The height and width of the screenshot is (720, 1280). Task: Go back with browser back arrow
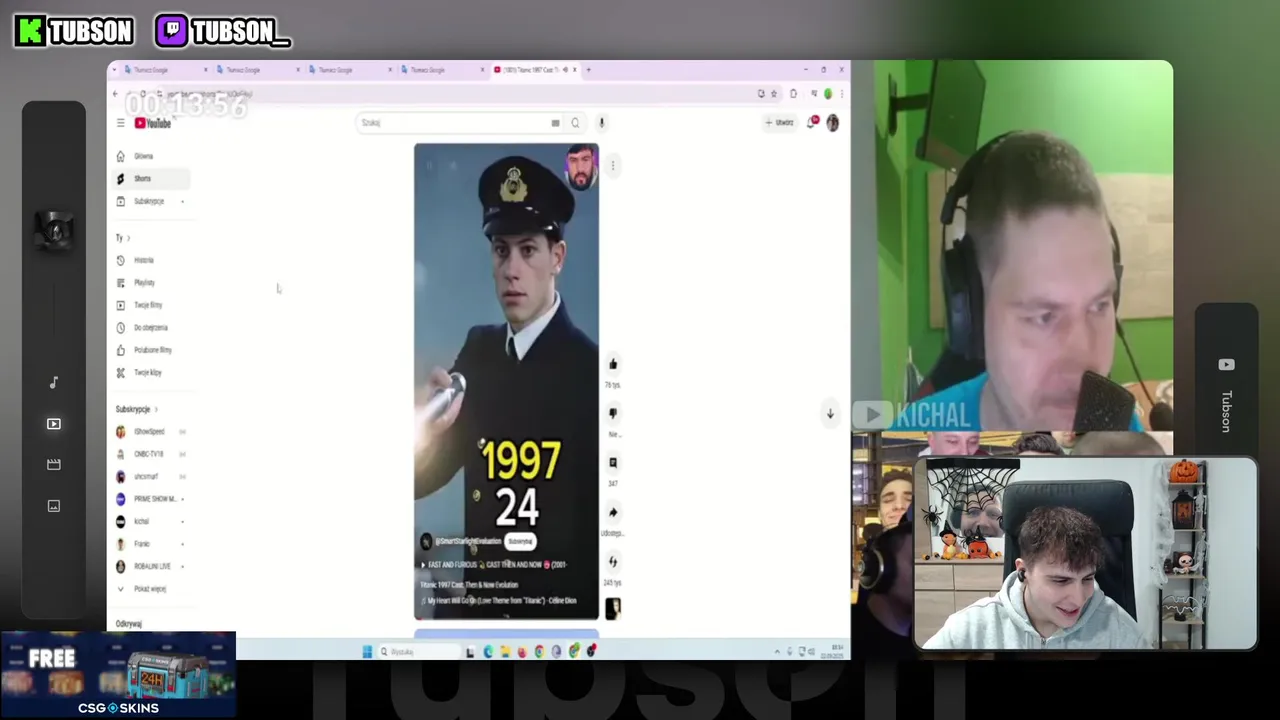115,94
